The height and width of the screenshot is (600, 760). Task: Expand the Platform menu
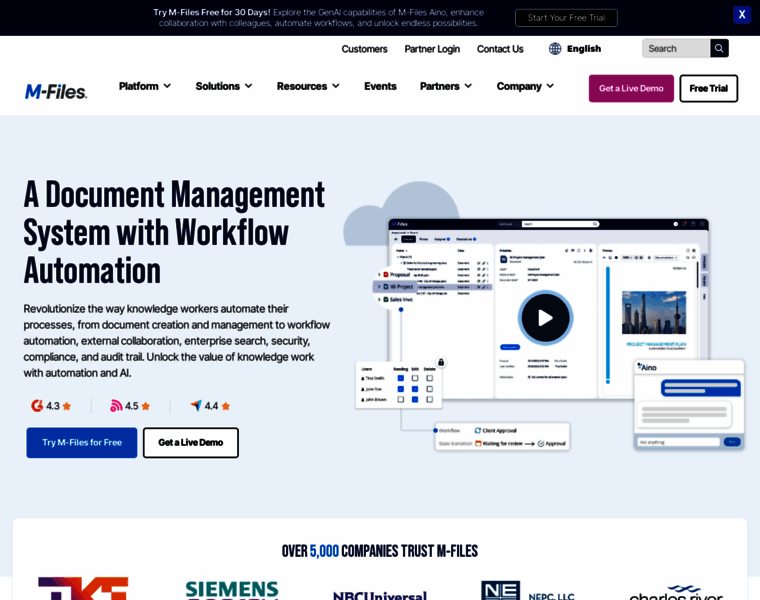coord(145,86)
